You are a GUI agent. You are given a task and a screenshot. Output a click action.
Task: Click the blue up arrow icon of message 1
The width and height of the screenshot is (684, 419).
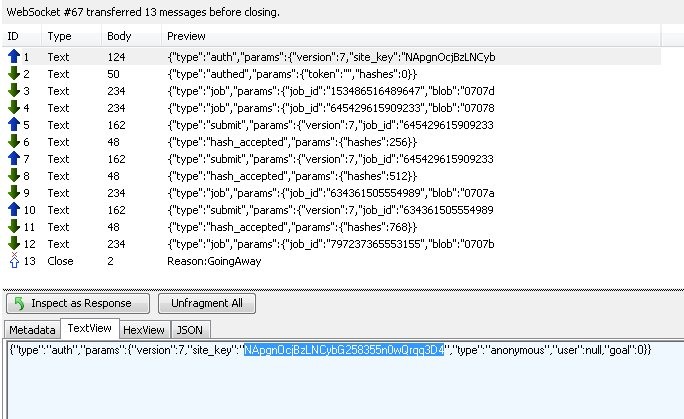(14, 56)
